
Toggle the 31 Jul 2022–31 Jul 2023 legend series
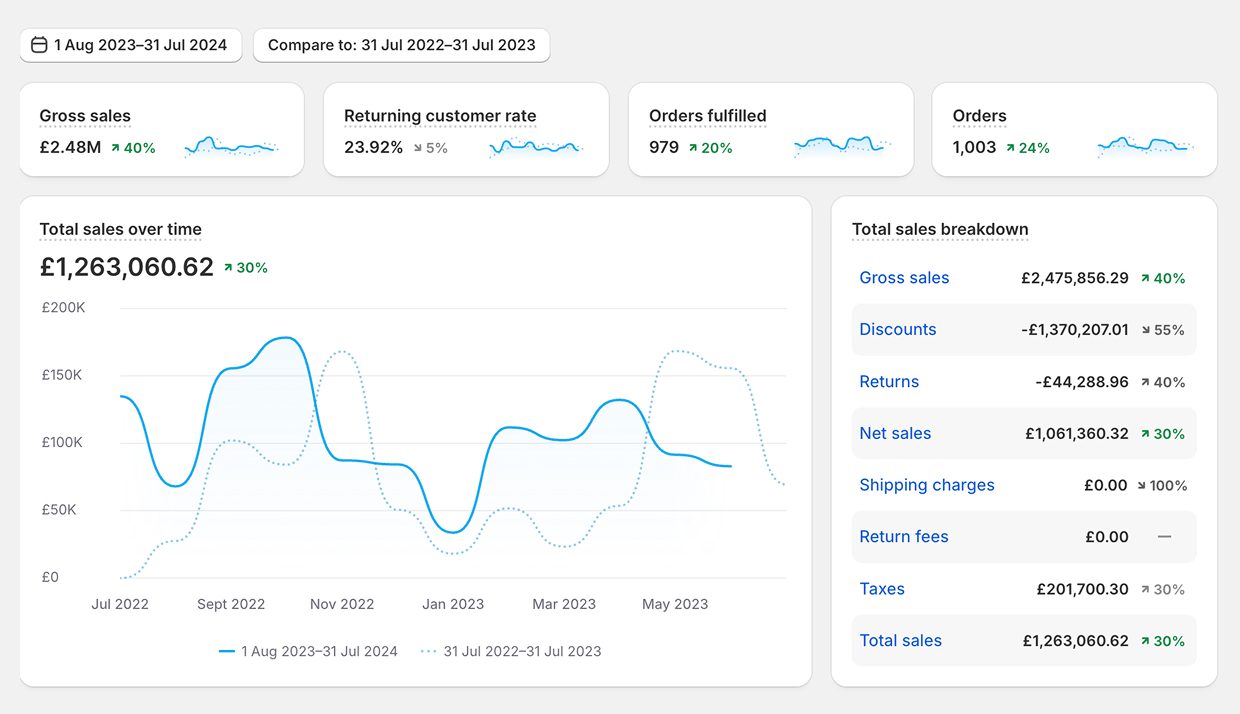coord(511,651)
